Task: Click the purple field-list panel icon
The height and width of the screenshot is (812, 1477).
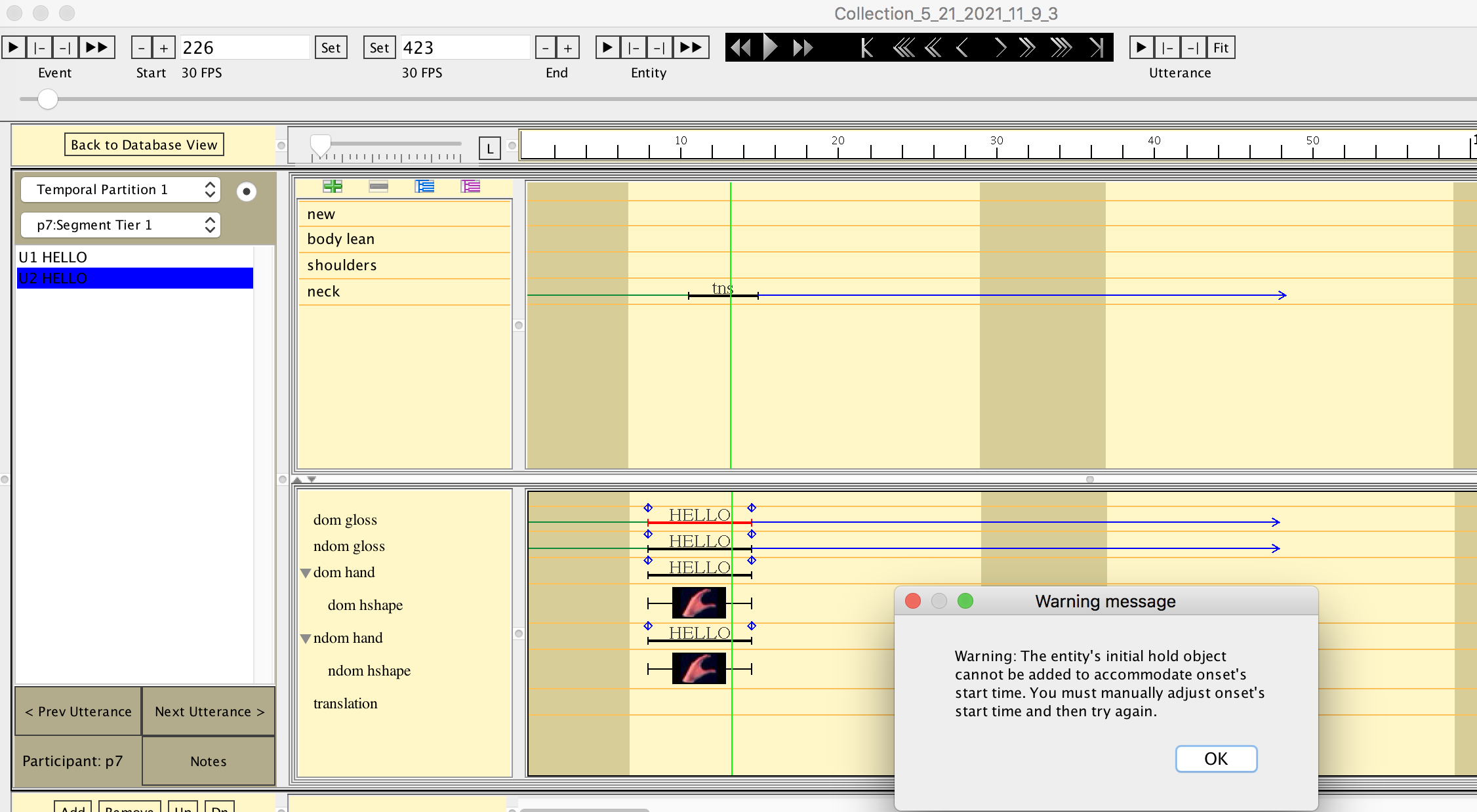Action: pyautogui.click(x=470, y=186)
